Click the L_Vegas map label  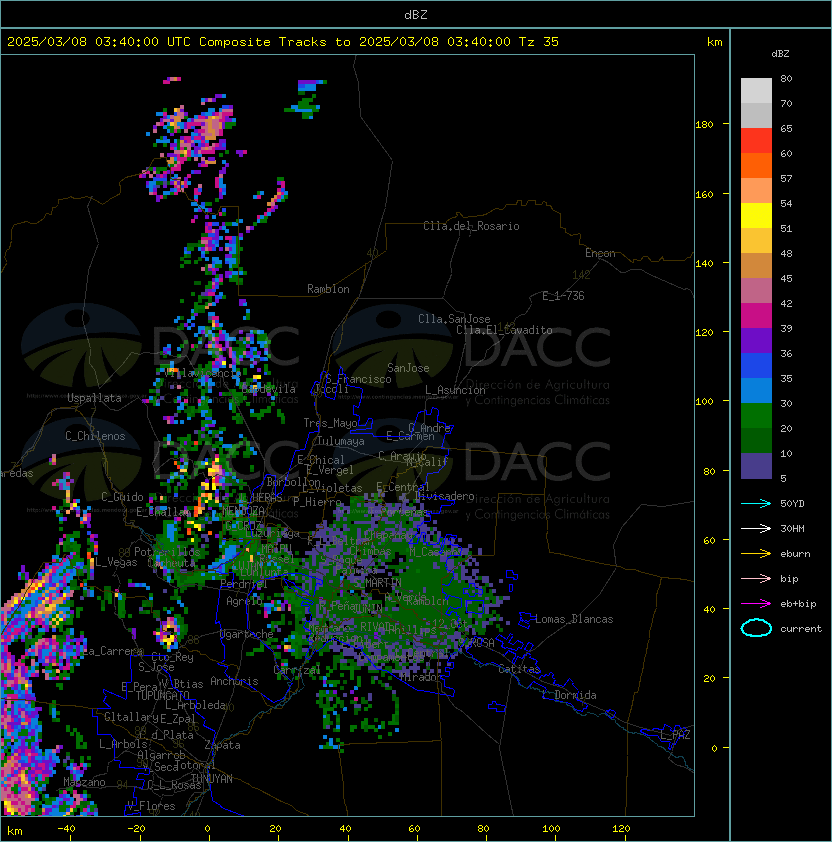pyautogui.click(x=116, y=562)
